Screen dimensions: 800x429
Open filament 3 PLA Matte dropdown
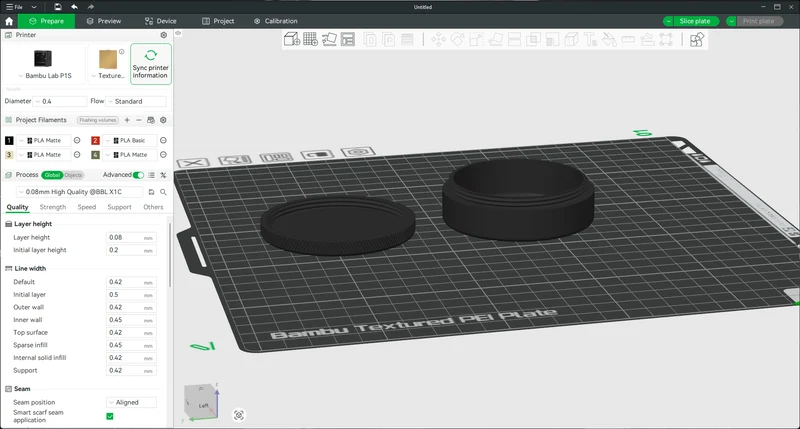44,155
